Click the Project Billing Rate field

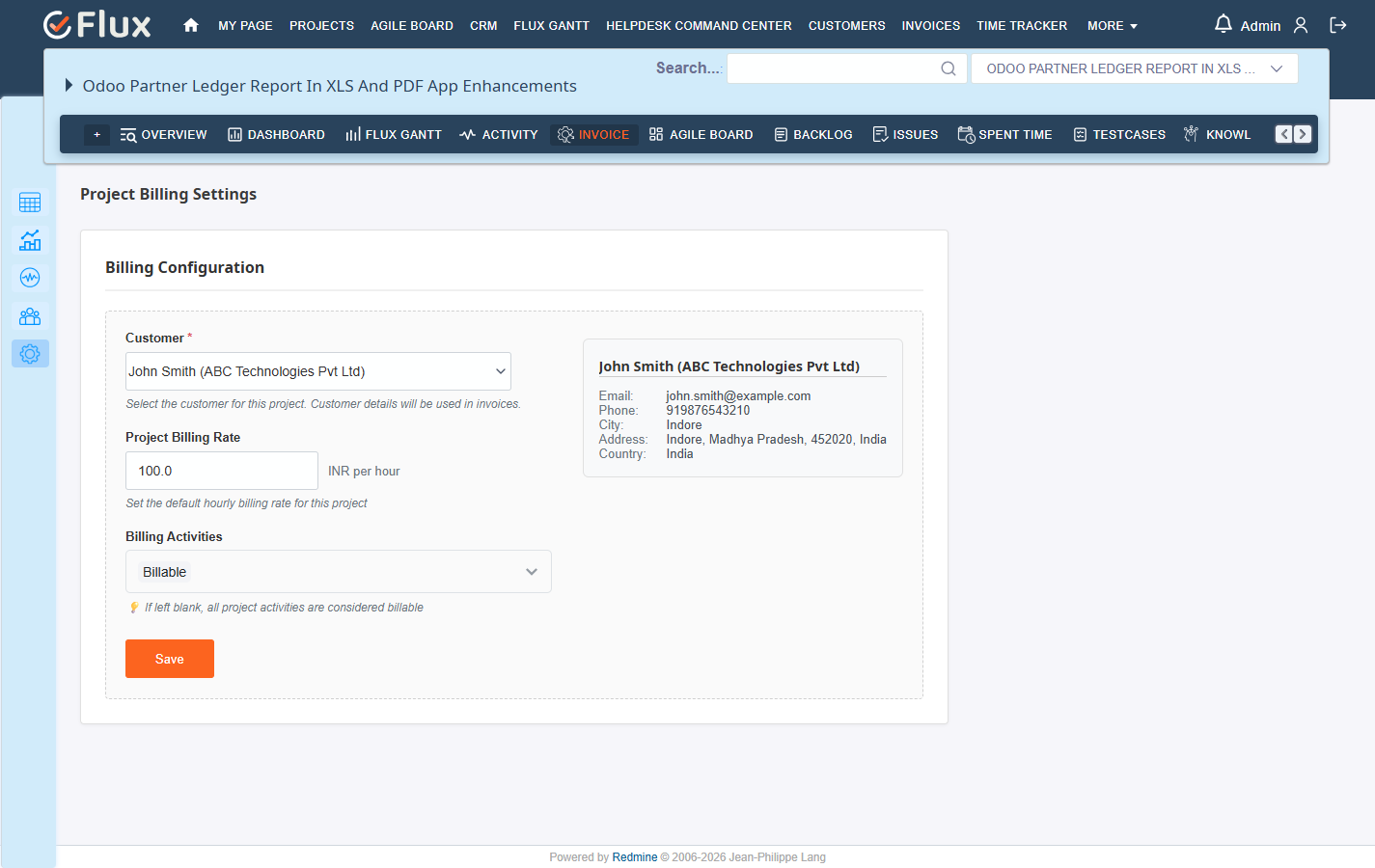point(222,471)
